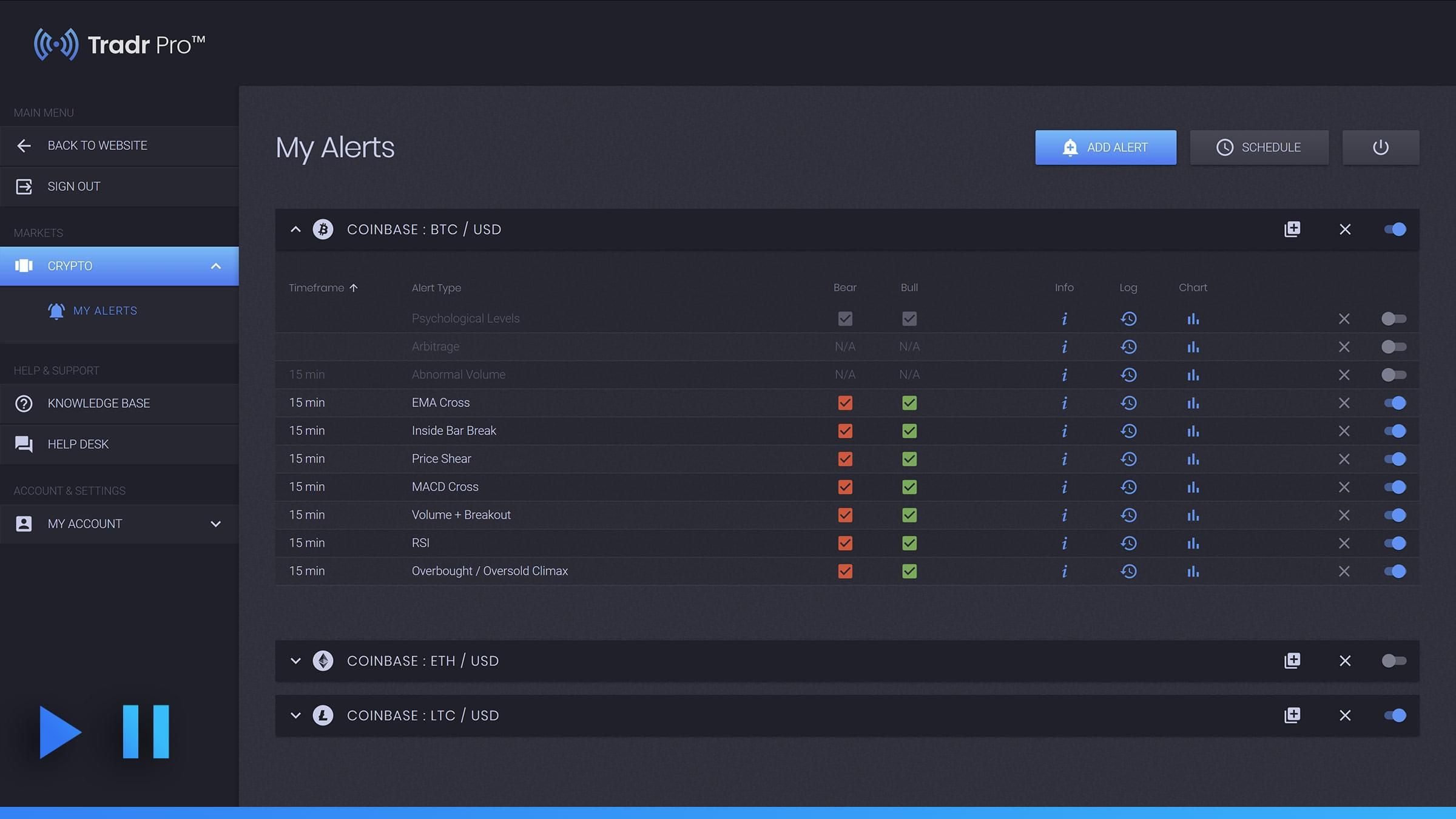View log for Overbought / Oversold Climax
This screenshot has width=1456, height=819.
[x=1128, y=571]
